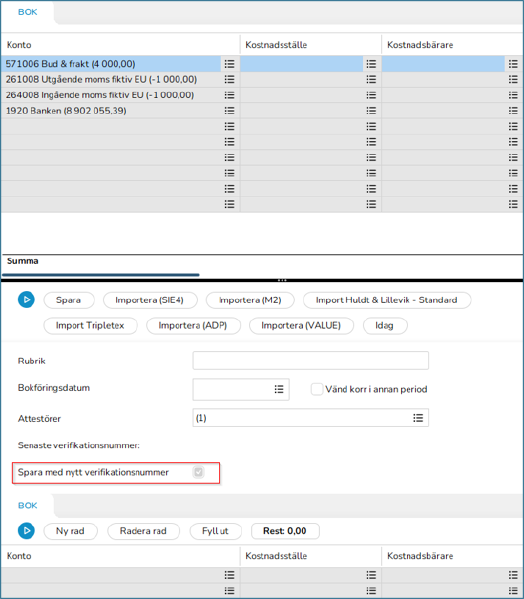Click the Radera rad button
Viewport: 524px width, 599px height.
point(143,531)
